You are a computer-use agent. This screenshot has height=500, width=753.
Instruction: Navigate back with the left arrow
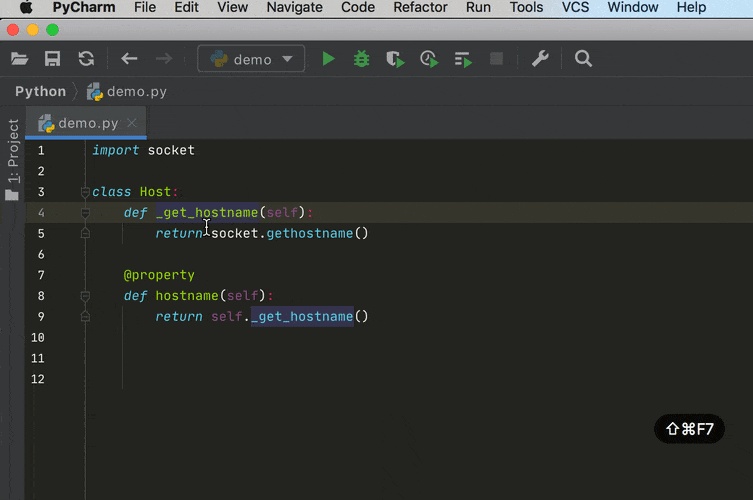coord(129,59)
